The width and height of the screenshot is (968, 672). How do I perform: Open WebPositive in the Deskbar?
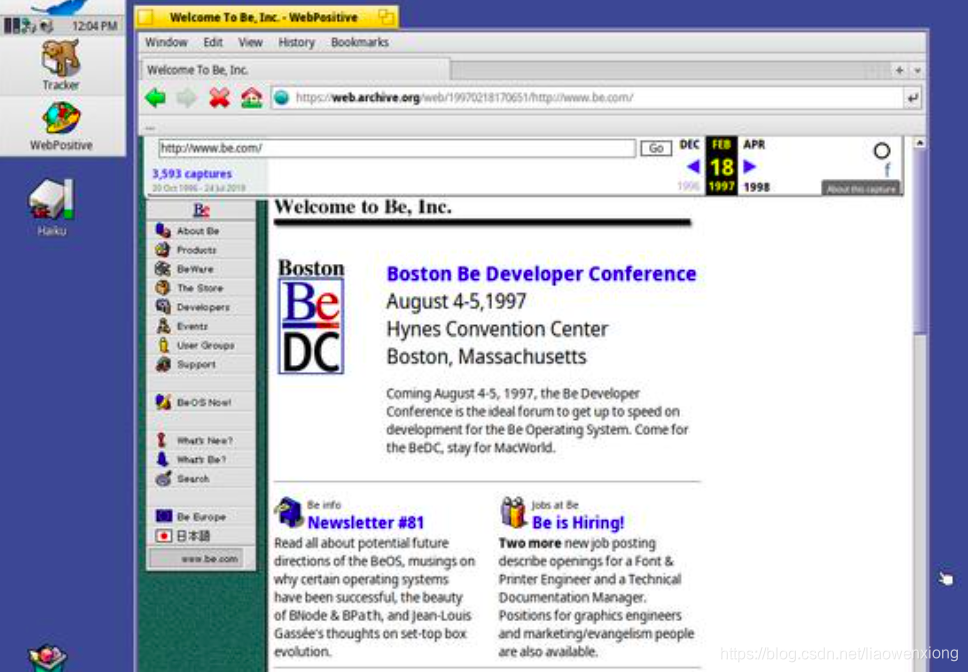(x=60, y=126)
